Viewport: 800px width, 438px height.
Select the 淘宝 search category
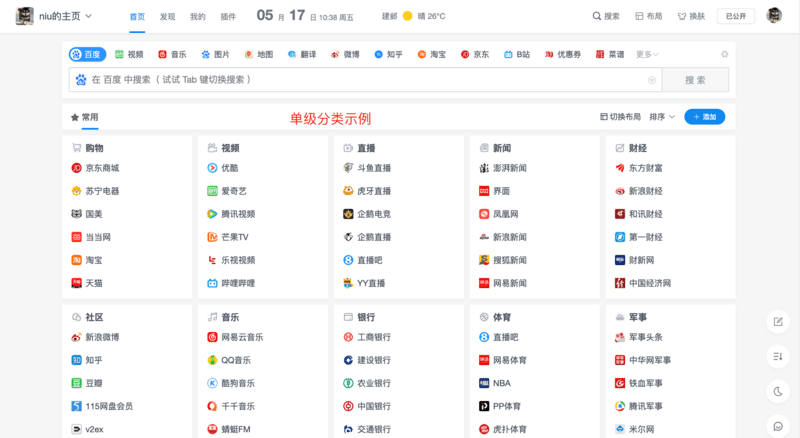[432, 55]
